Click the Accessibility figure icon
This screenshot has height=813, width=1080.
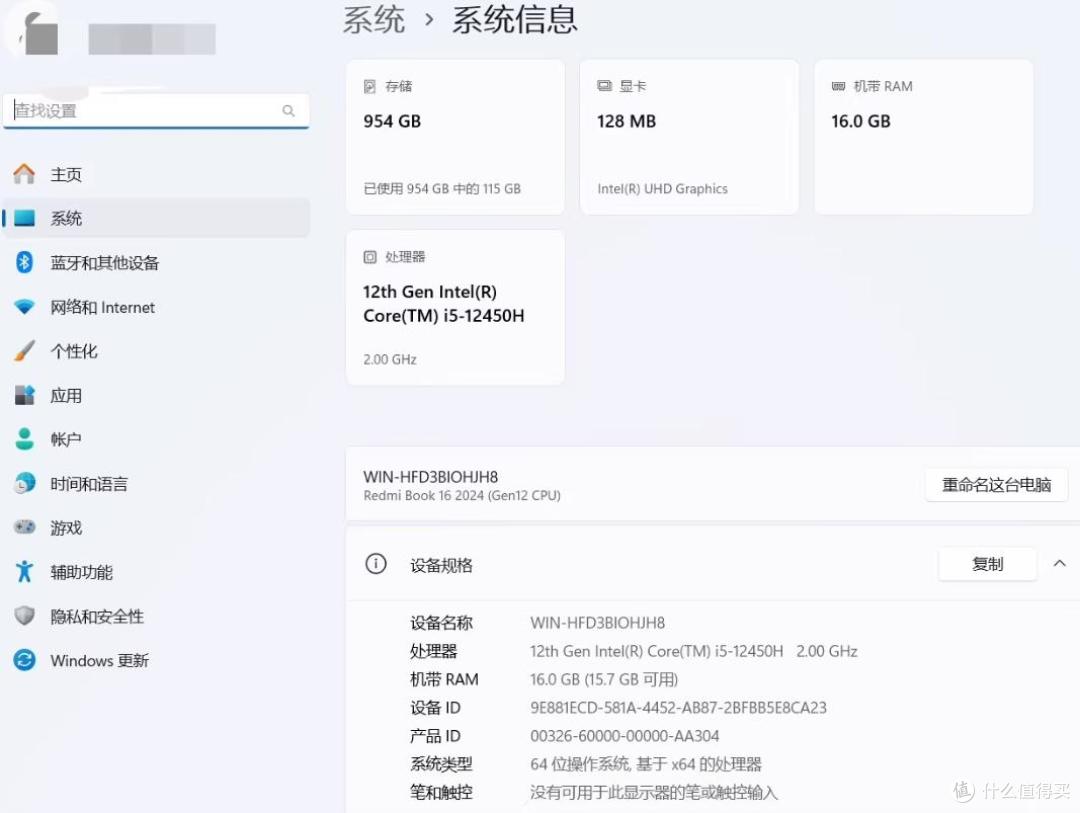point(24,571)
